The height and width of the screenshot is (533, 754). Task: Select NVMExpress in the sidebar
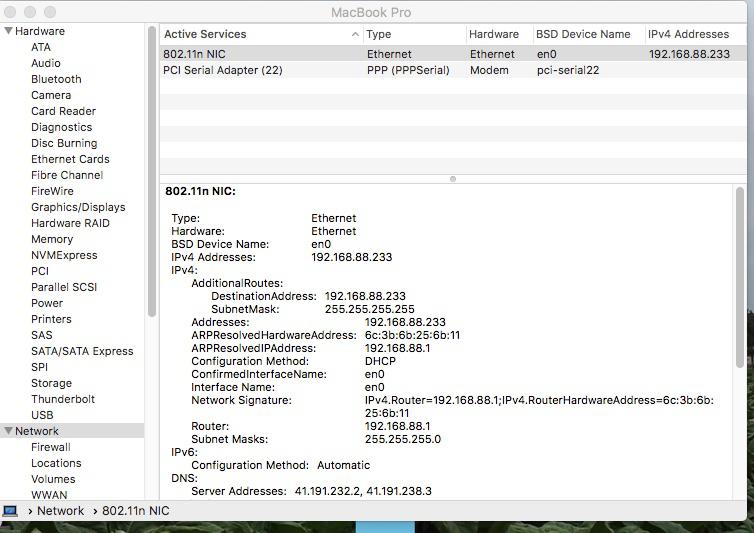(x=64, y=255)
